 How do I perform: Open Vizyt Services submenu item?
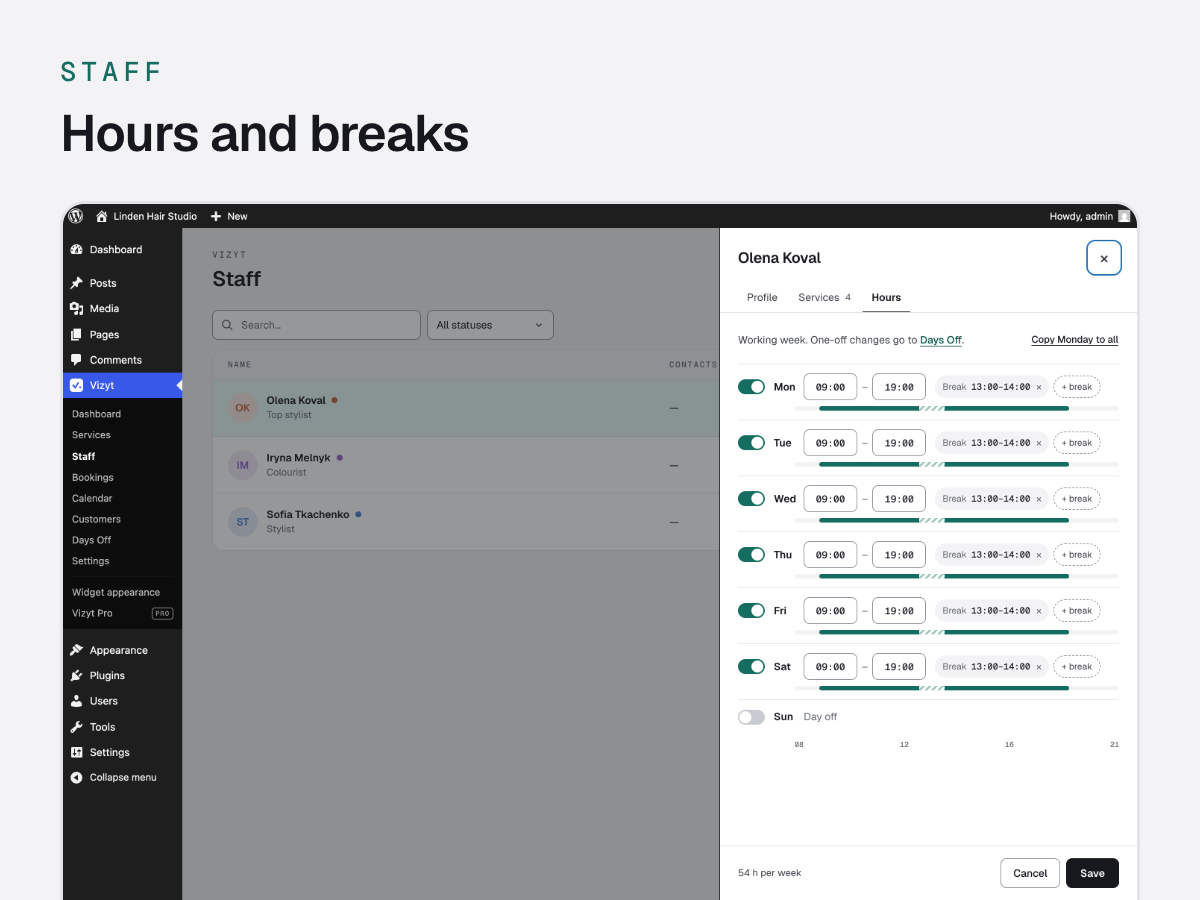coord(91,435)
